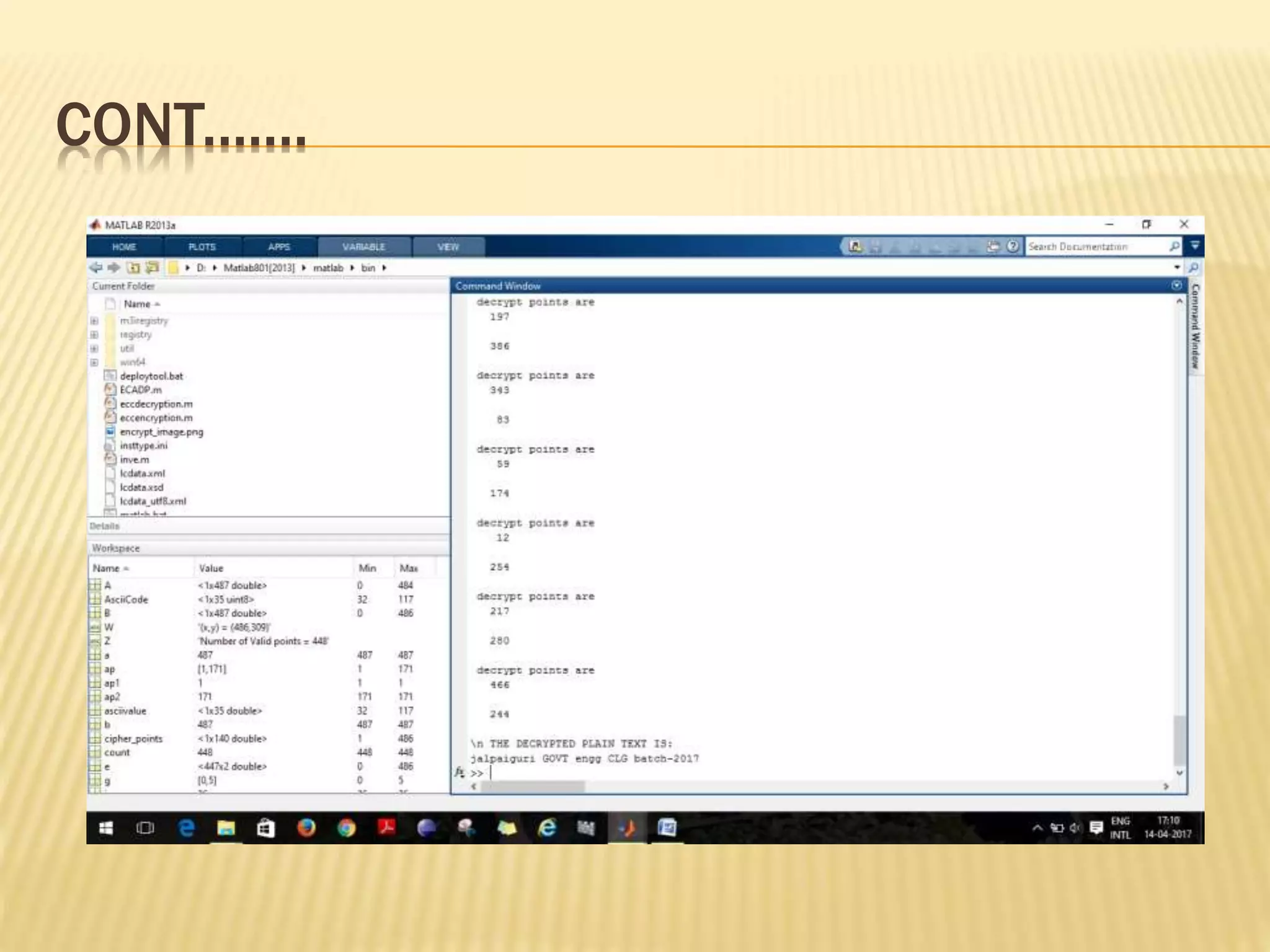Click the switch windows icon beside Help

pos(993,247)
